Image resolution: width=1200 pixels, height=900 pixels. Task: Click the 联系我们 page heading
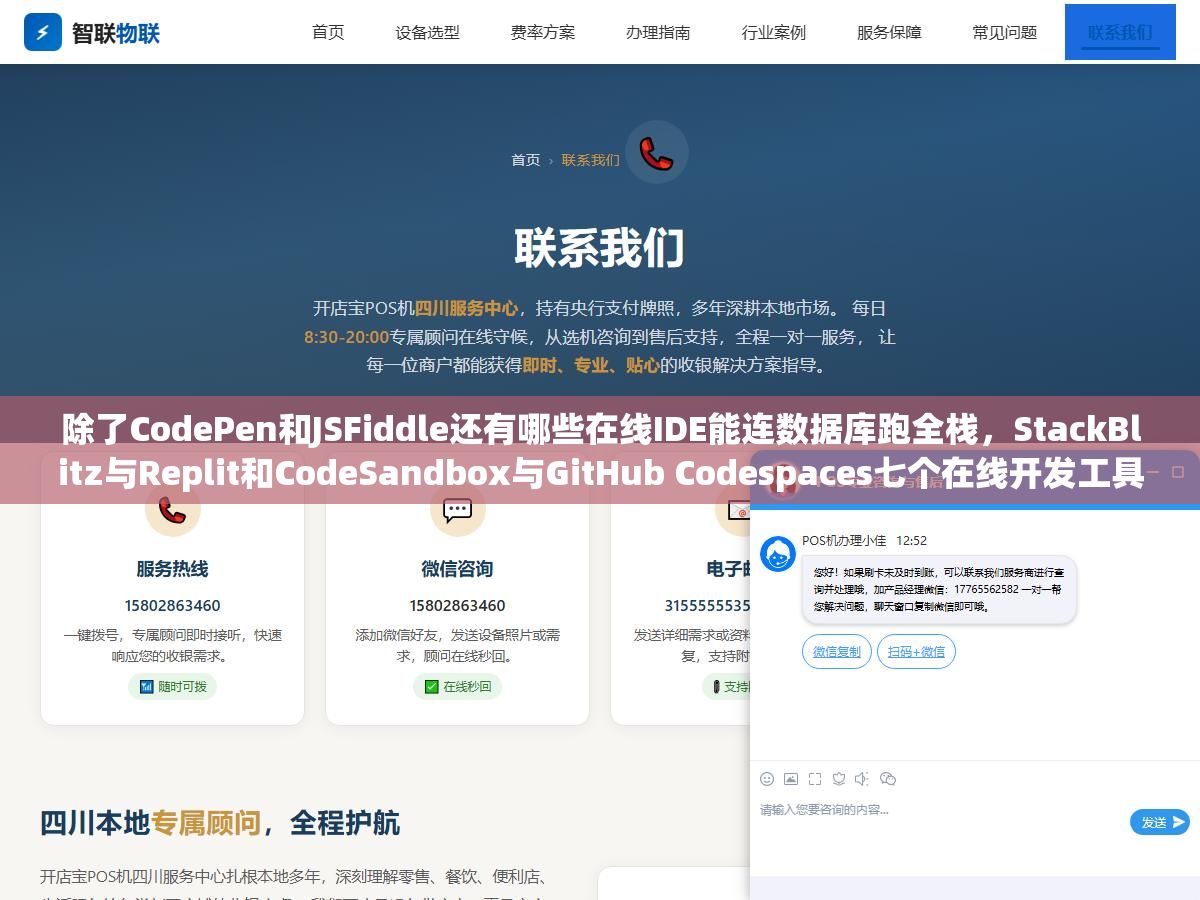pos(600,248)
